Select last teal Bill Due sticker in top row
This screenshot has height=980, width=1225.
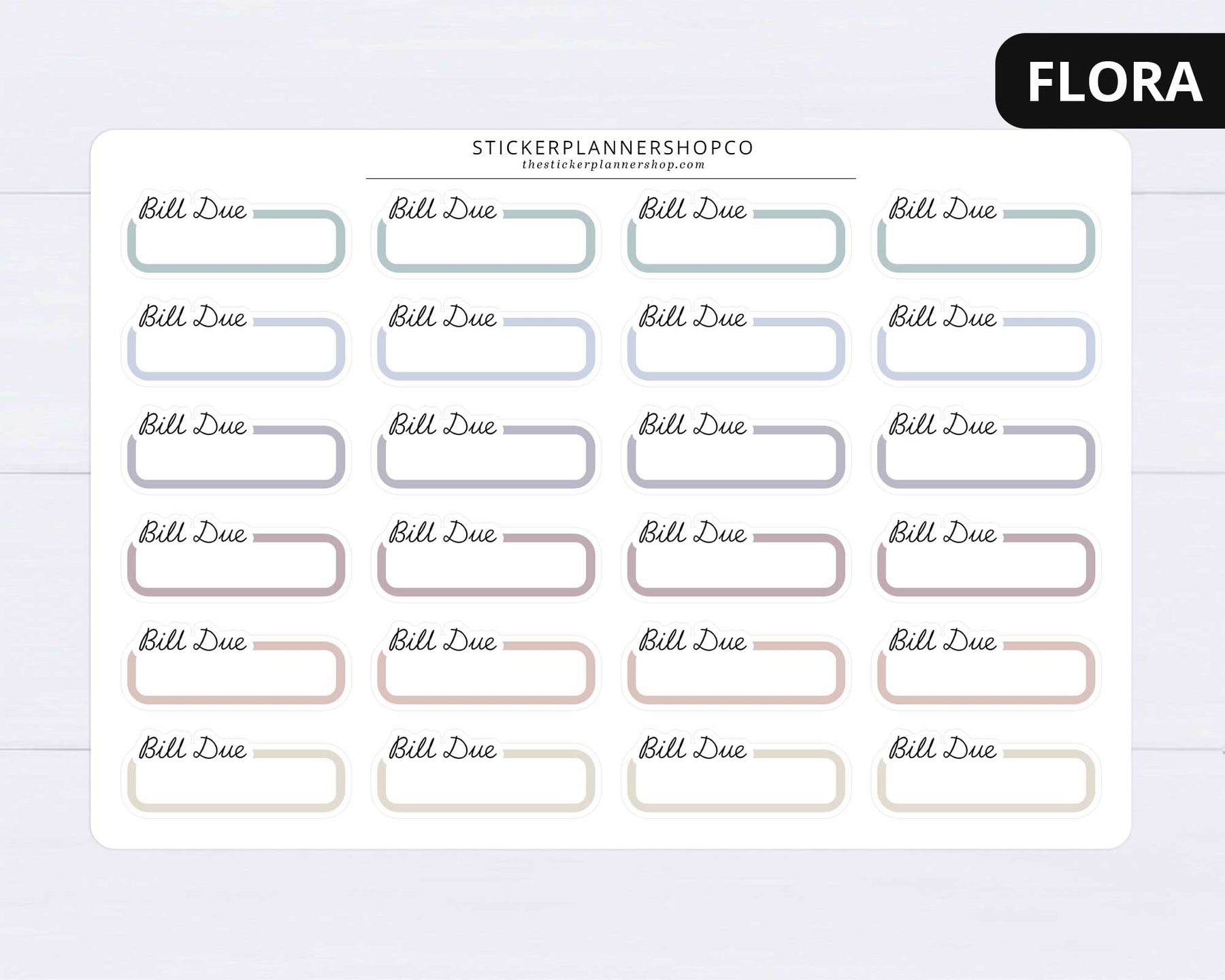point(986,233)
